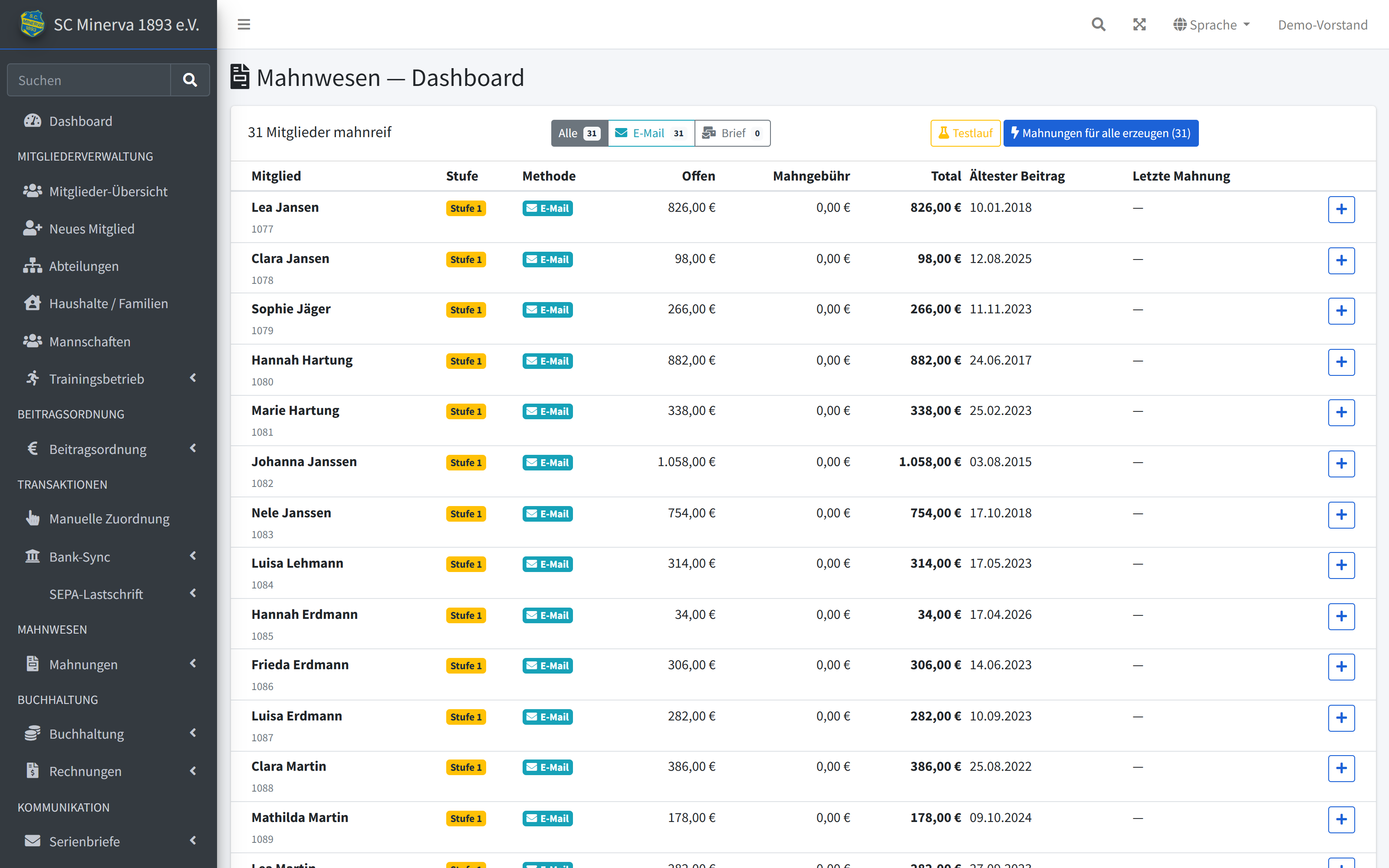The height and width of the screenshot is (868, 1389).
Task: Expand the Bank-Sync sidebar submenu
Action: point(109,556)
